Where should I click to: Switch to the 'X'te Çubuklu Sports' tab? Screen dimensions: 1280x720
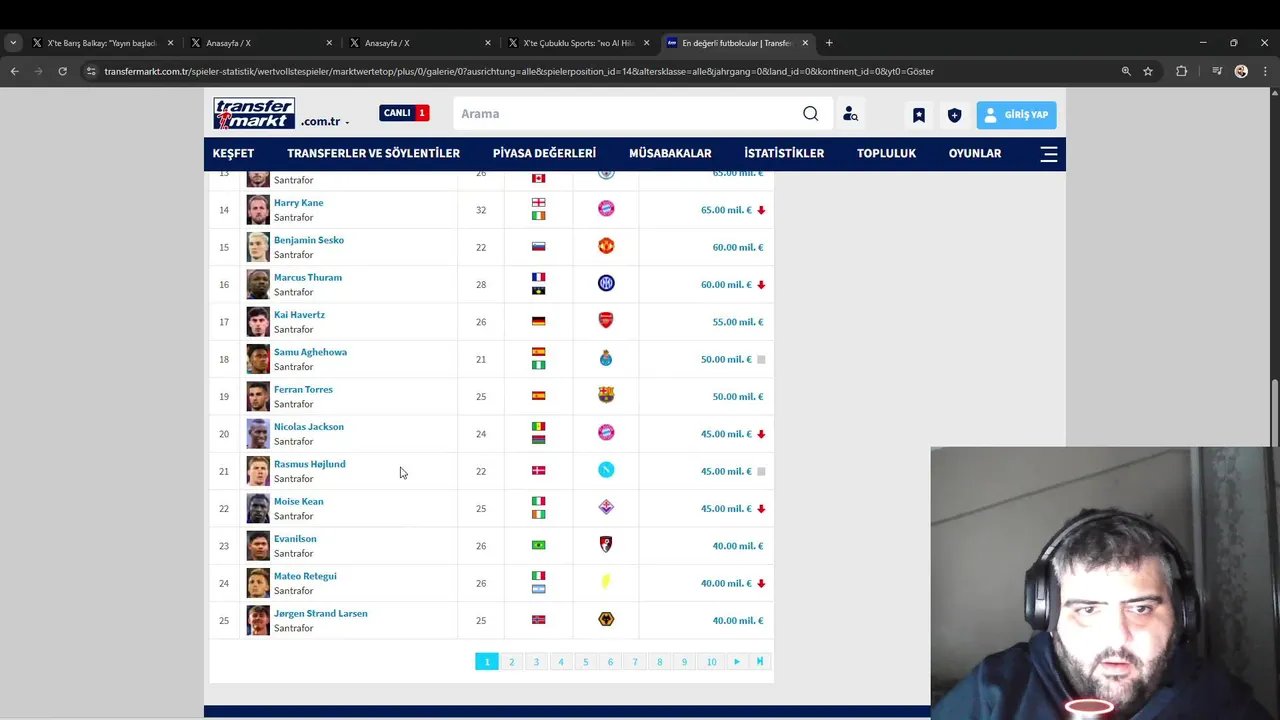click(579, 43)
